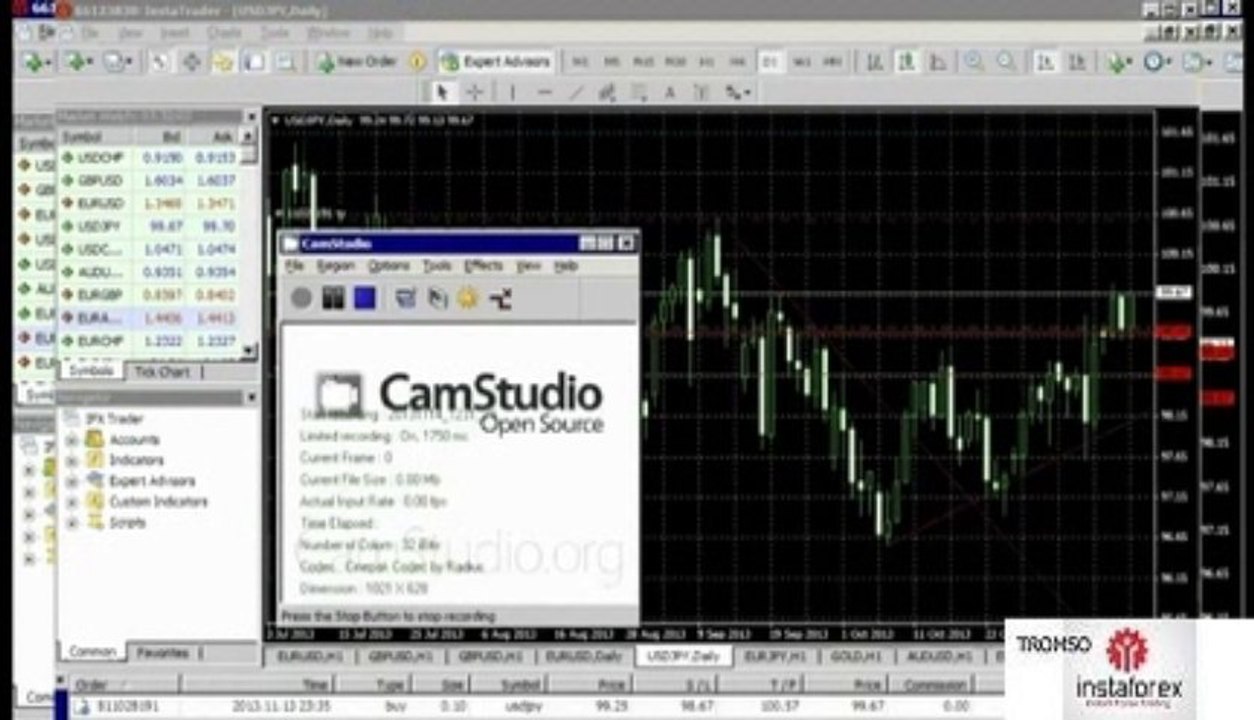Image resolution: width=1254 pixels, height=720 pixels.
Task: Select the vertical line drawing tool
Action: pyautogui.click(x=512, y=92)
